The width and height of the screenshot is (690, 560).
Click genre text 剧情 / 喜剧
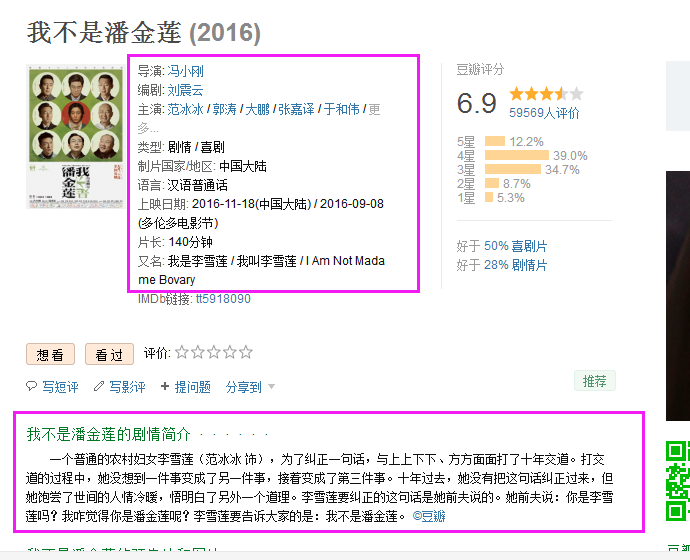[196, 147]
